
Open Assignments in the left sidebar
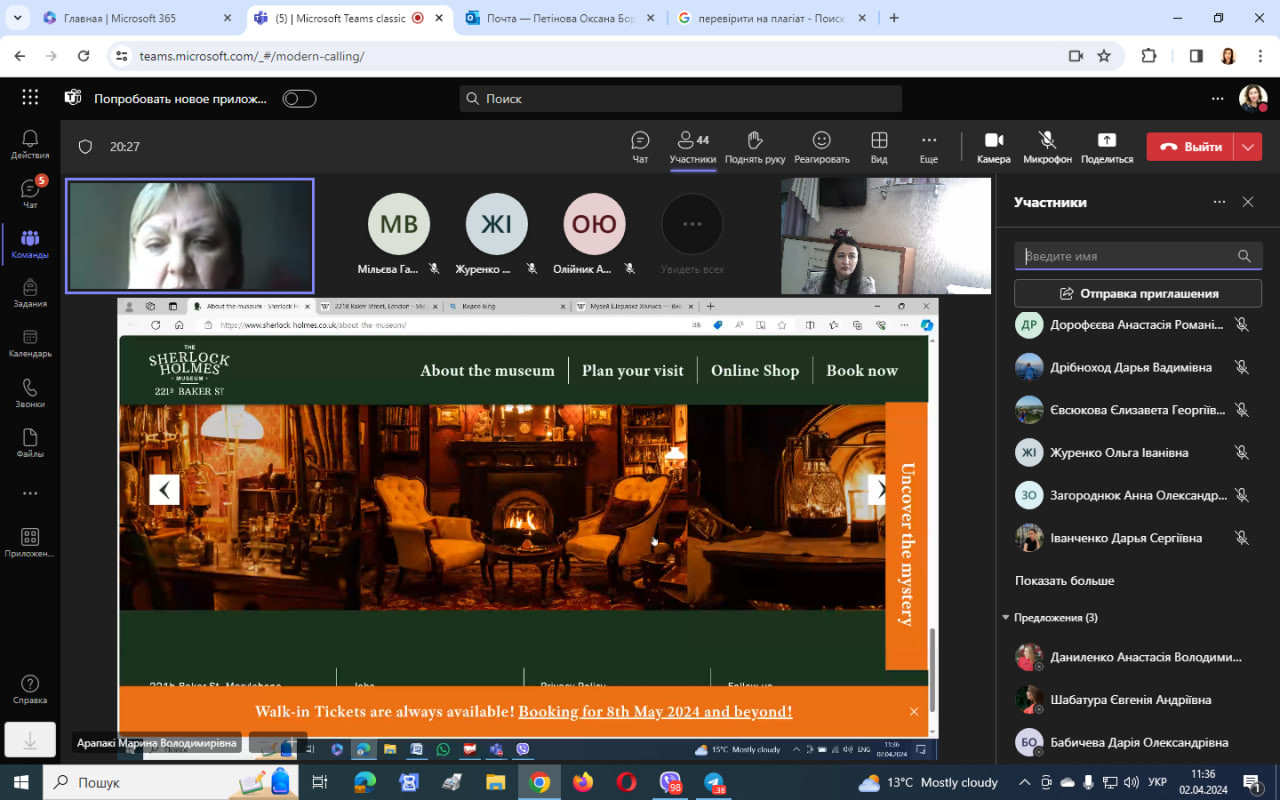click(x=30, y=293)
